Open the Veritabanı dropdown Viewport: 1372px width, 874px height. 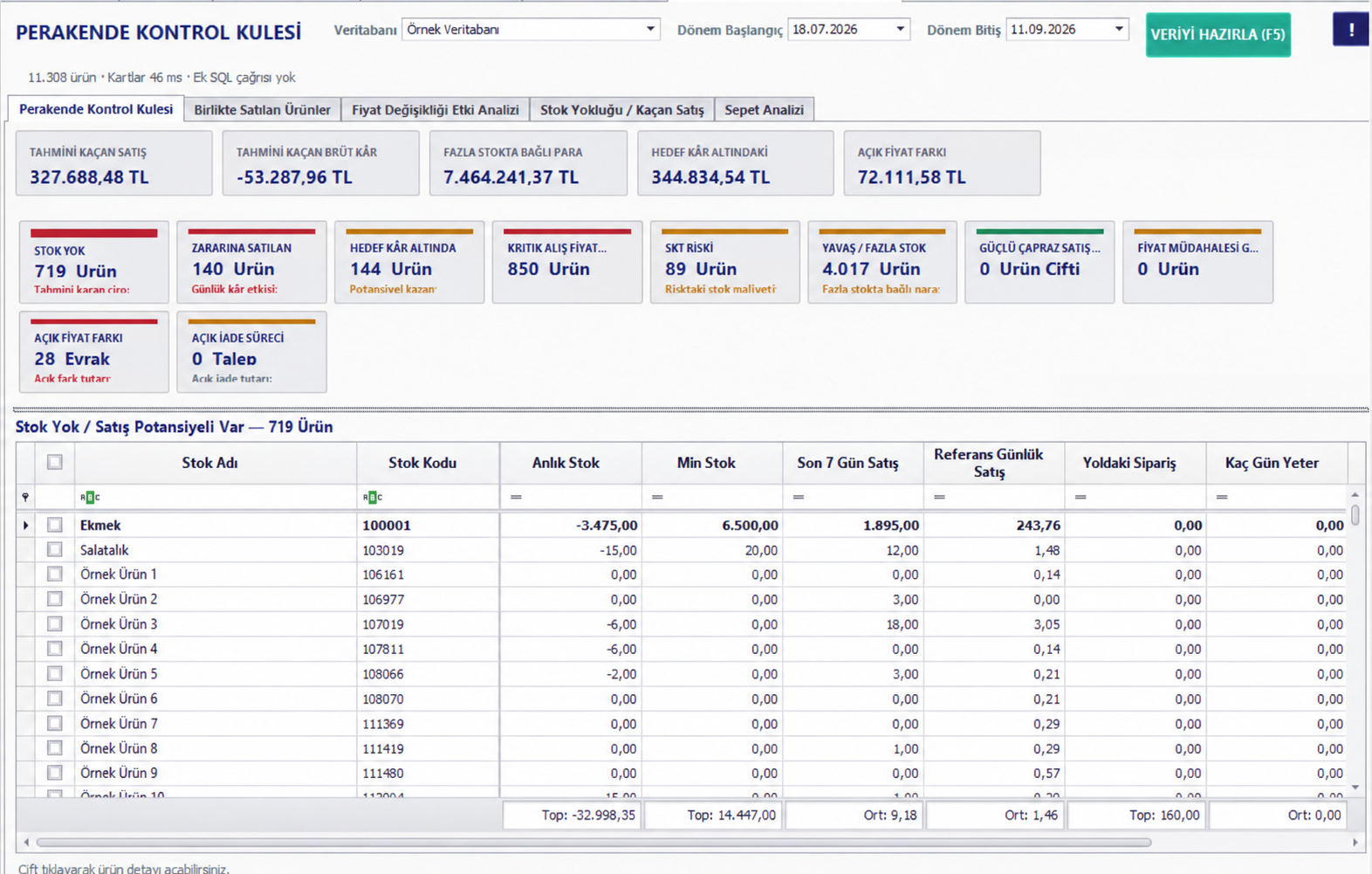650,29
